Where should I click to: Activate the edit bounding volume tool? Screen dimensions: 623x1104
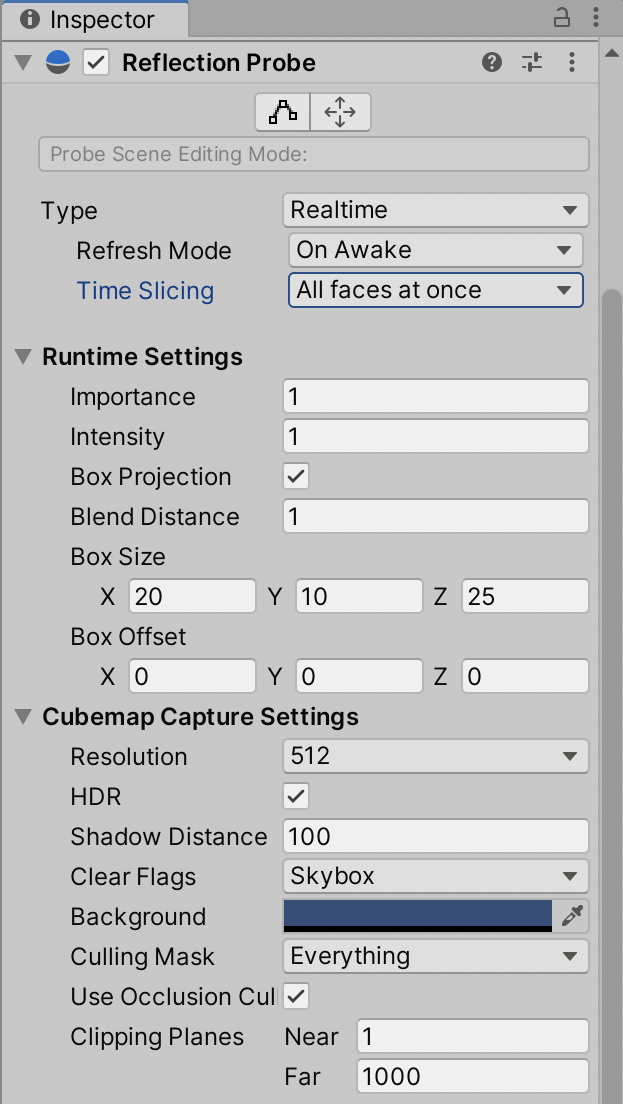tap(283, 113)
